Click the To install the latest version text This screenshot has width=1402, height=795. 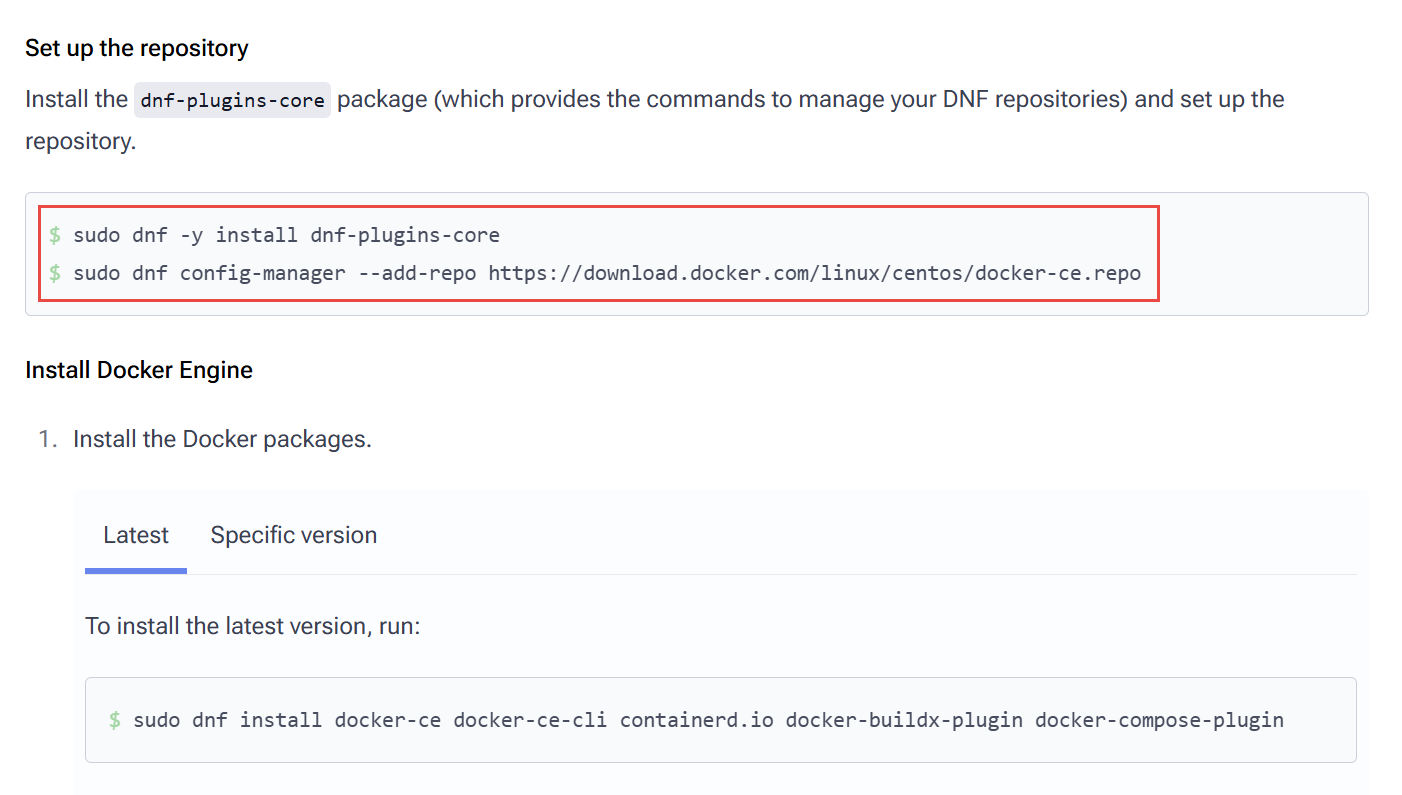click(x=252, y=626)
